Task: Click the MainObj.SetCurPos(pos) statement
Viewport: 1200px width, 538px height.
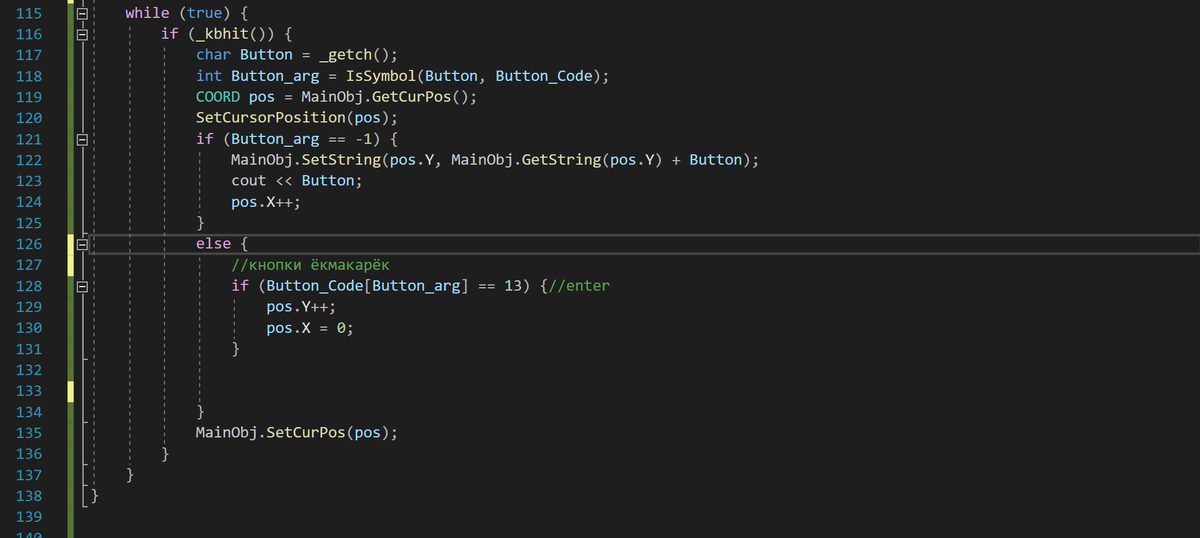Action: pos(297,433)
